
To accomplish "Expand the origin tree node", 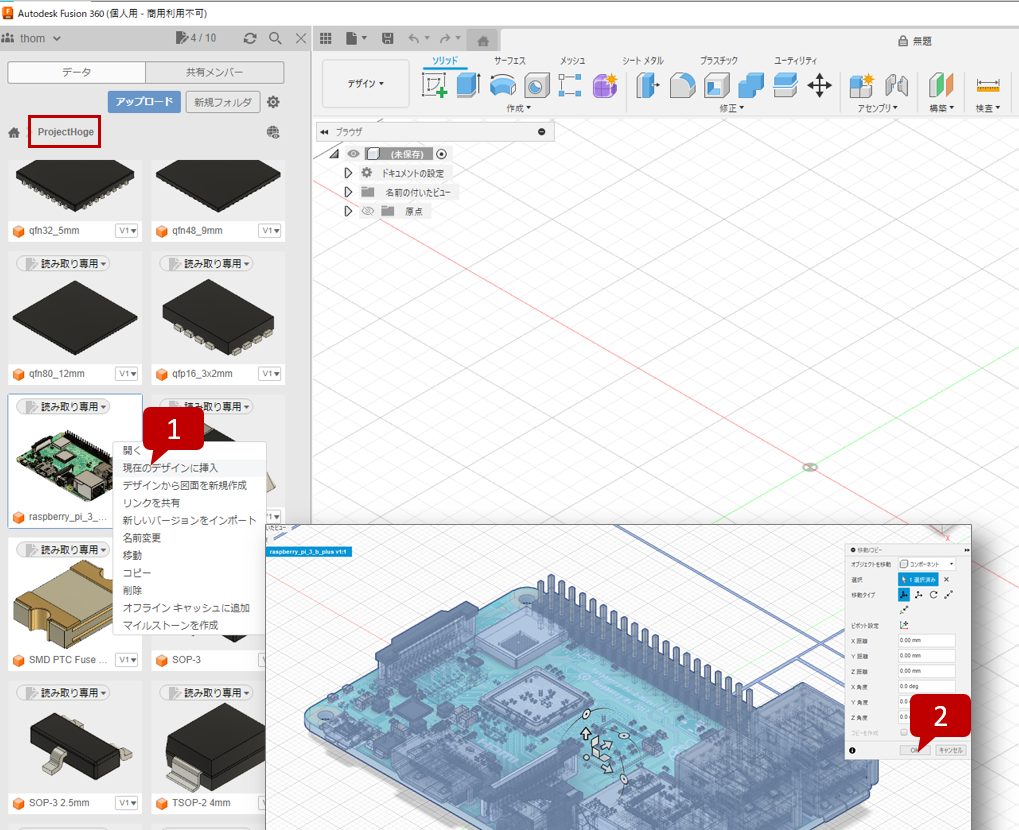I will [x=348, y=211].
